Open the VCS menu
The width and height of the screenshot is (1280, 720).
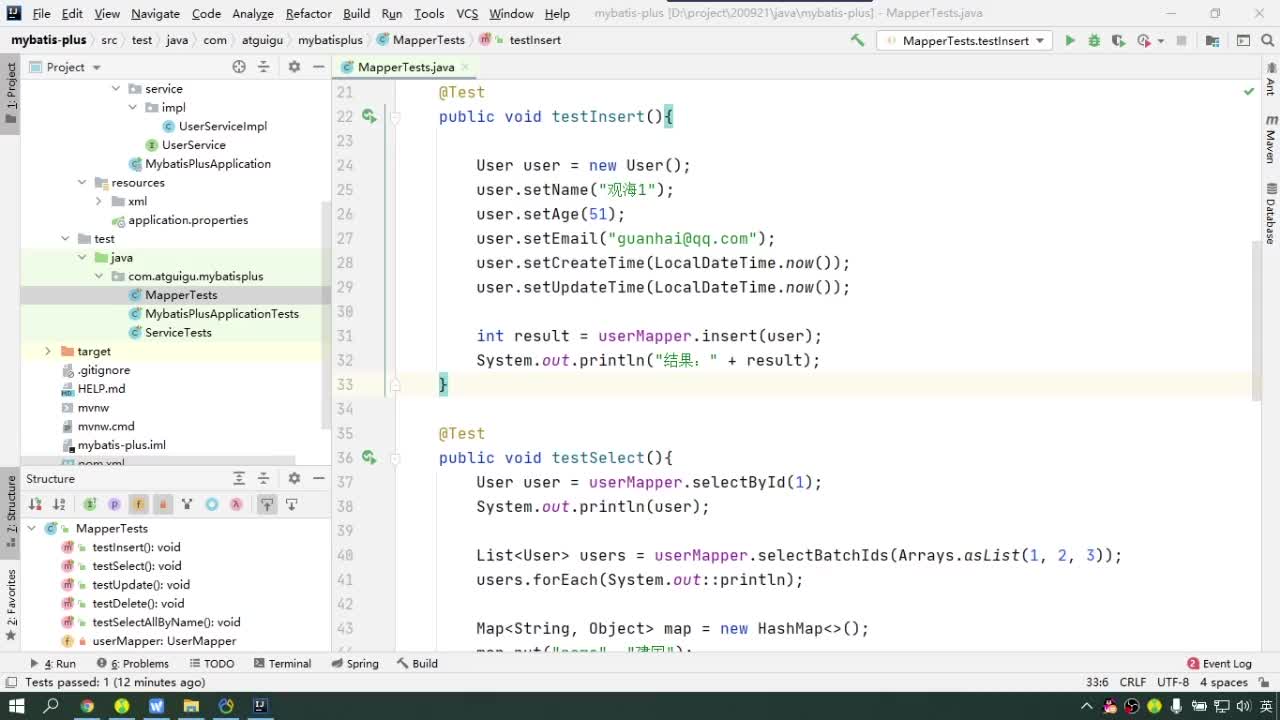pos(467,13)
